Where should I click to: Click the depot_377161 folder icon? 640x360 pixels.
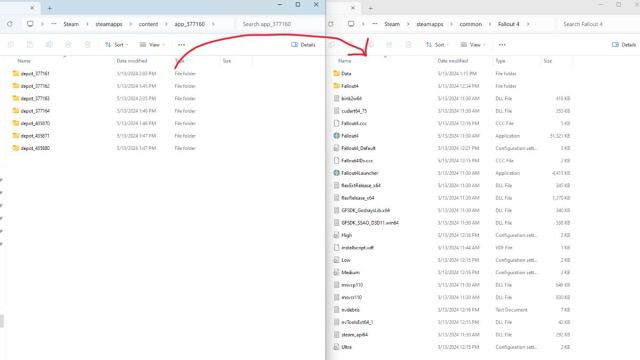[16, 73]
